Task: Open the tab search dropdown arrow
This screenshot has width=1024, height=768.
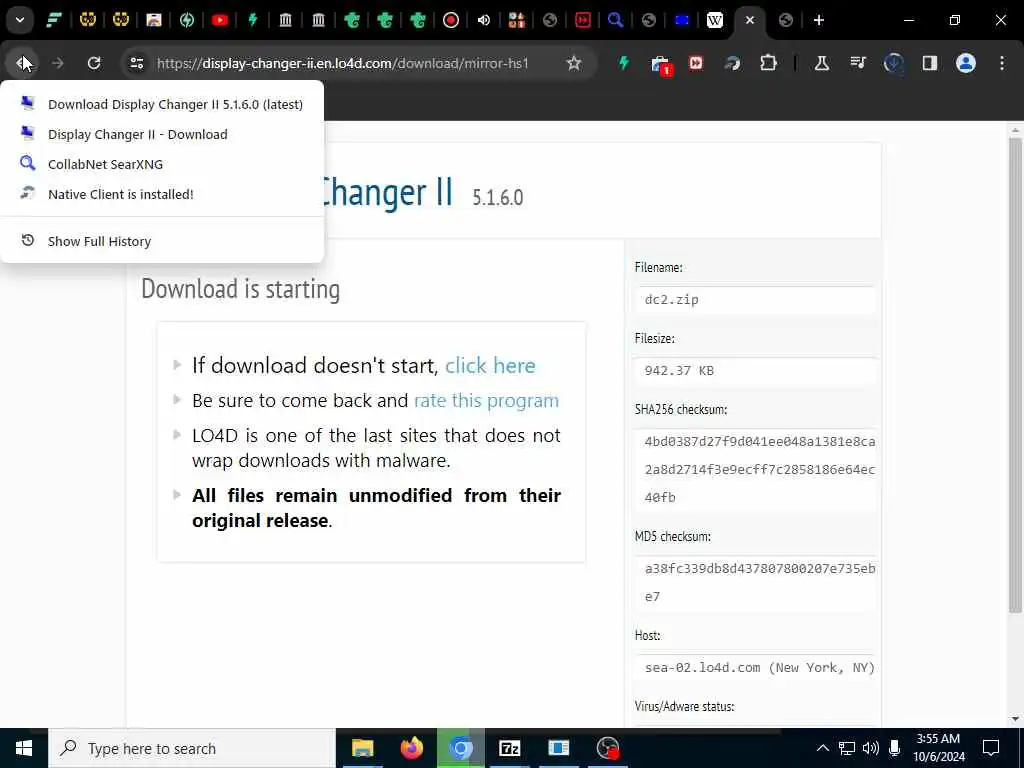Action: [20, 20]
